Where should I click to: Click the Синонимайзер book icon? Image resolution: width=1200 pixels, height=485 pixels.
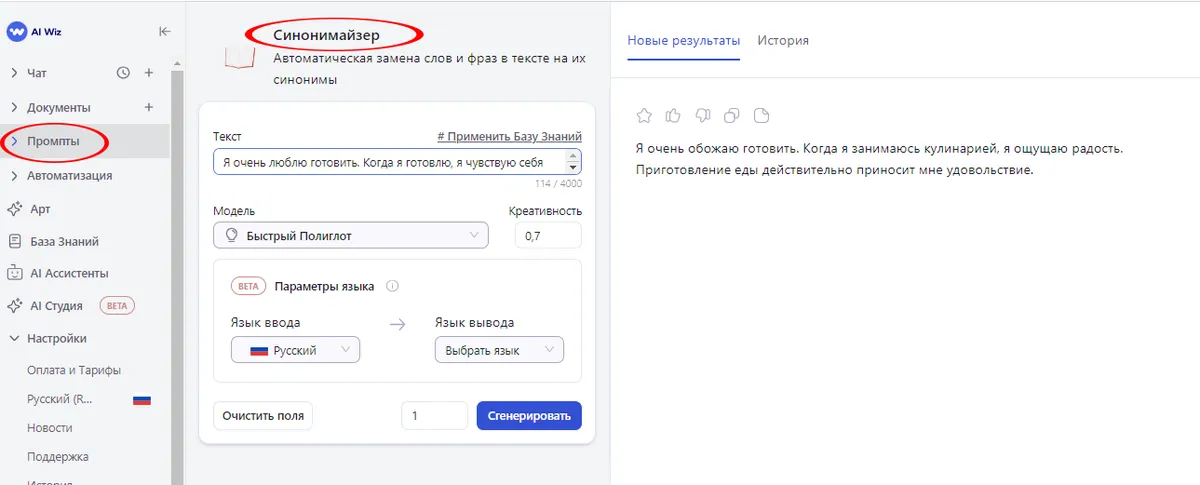click(x=239, y=57)
